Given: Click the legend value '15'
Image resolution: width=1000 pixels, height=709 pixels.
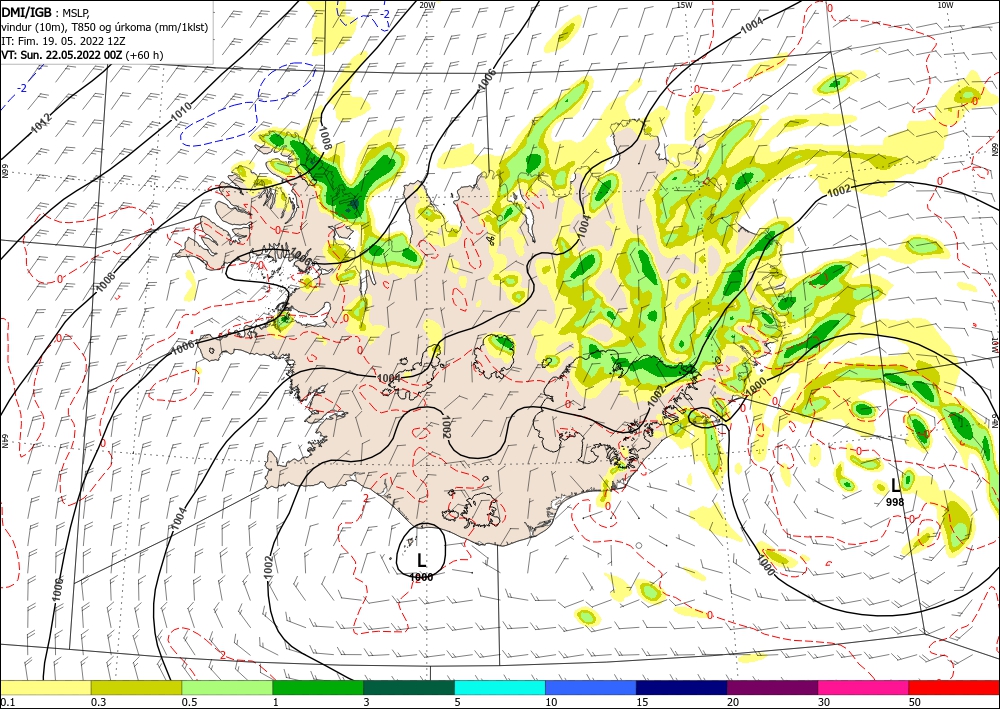Looking at the screenshot, I should click(x=642, y=702).
